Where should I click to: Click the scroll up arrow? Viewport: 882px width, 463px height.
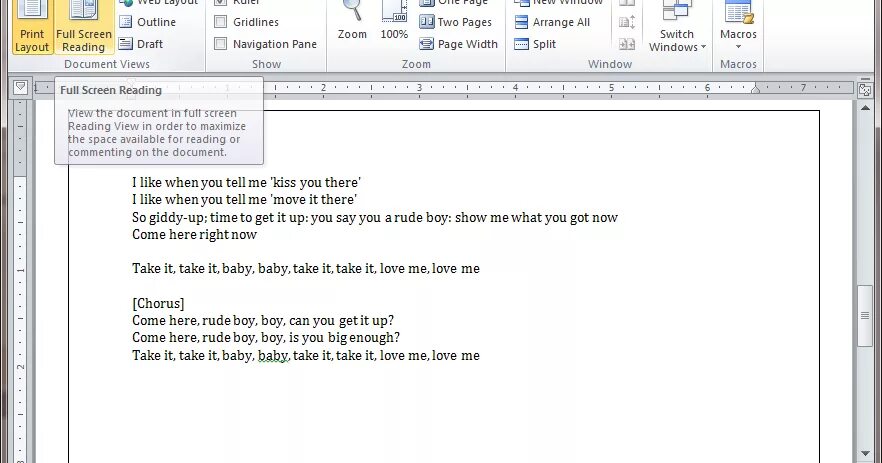click(865, 107)
